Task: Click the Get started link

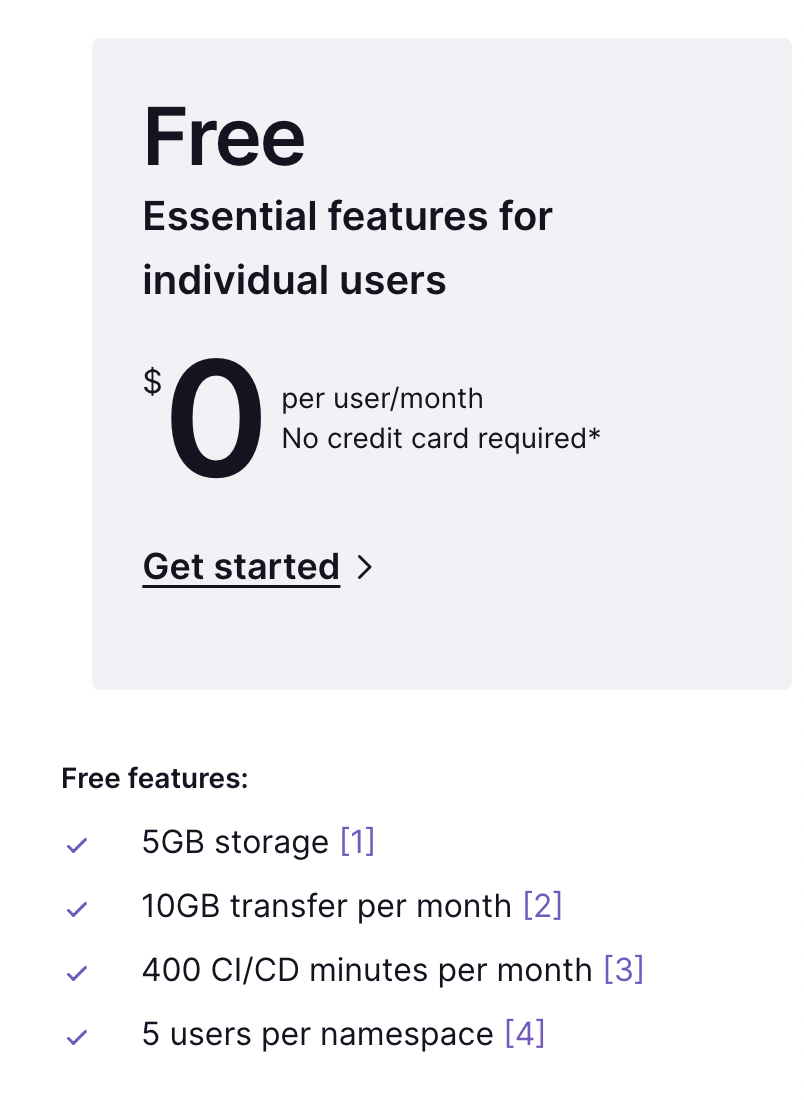Action: click(x=241, y=567)
